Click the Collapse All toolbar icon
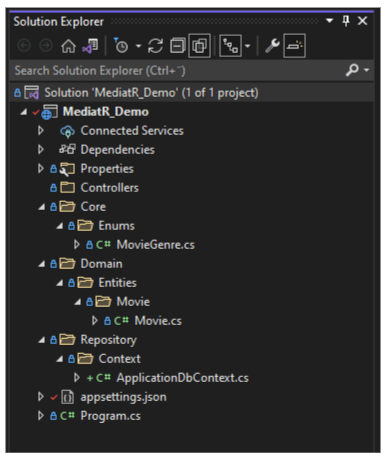 (178, 46)
